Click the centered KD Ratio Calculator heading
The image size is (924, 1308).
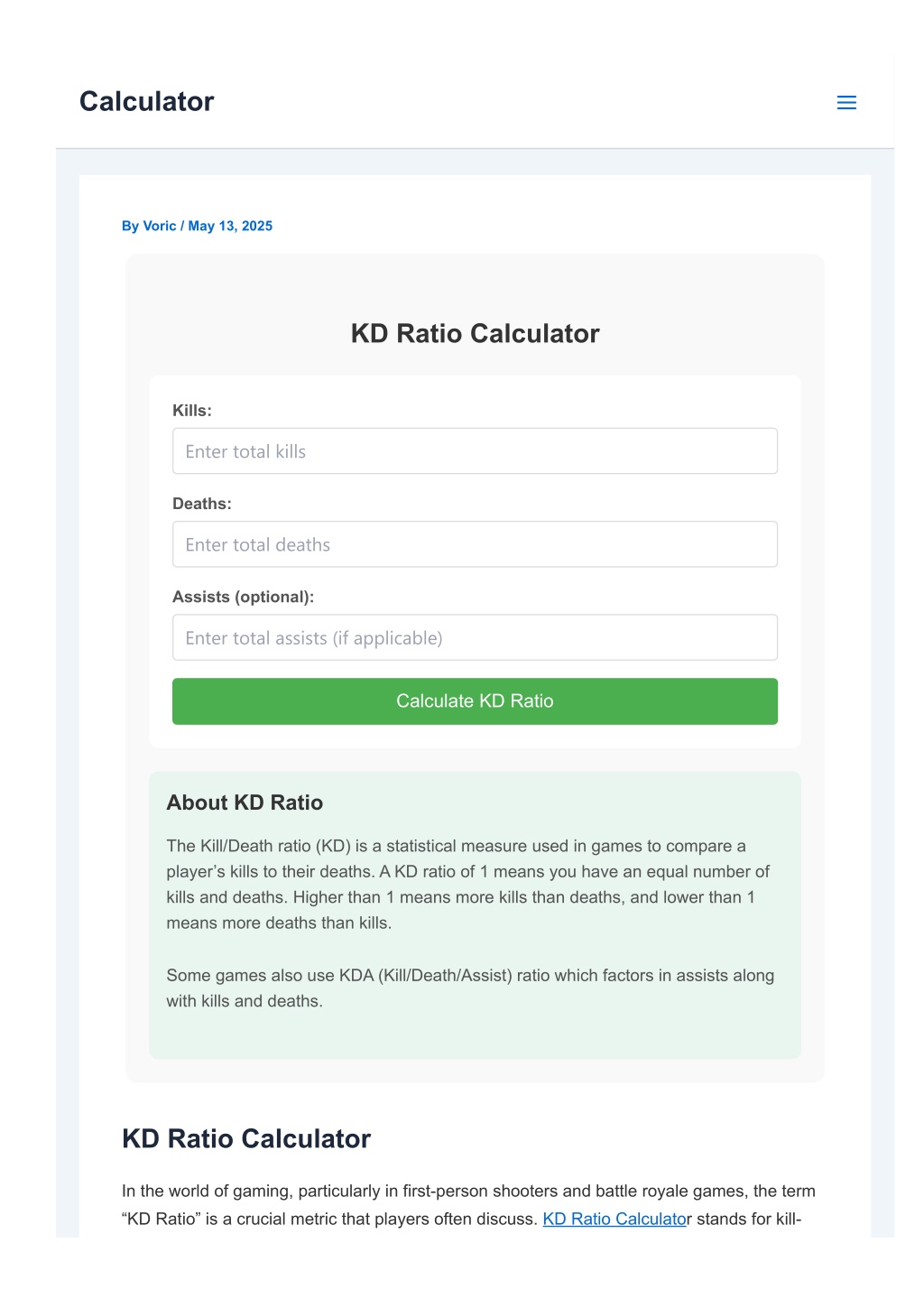click(x=475, y=334)
